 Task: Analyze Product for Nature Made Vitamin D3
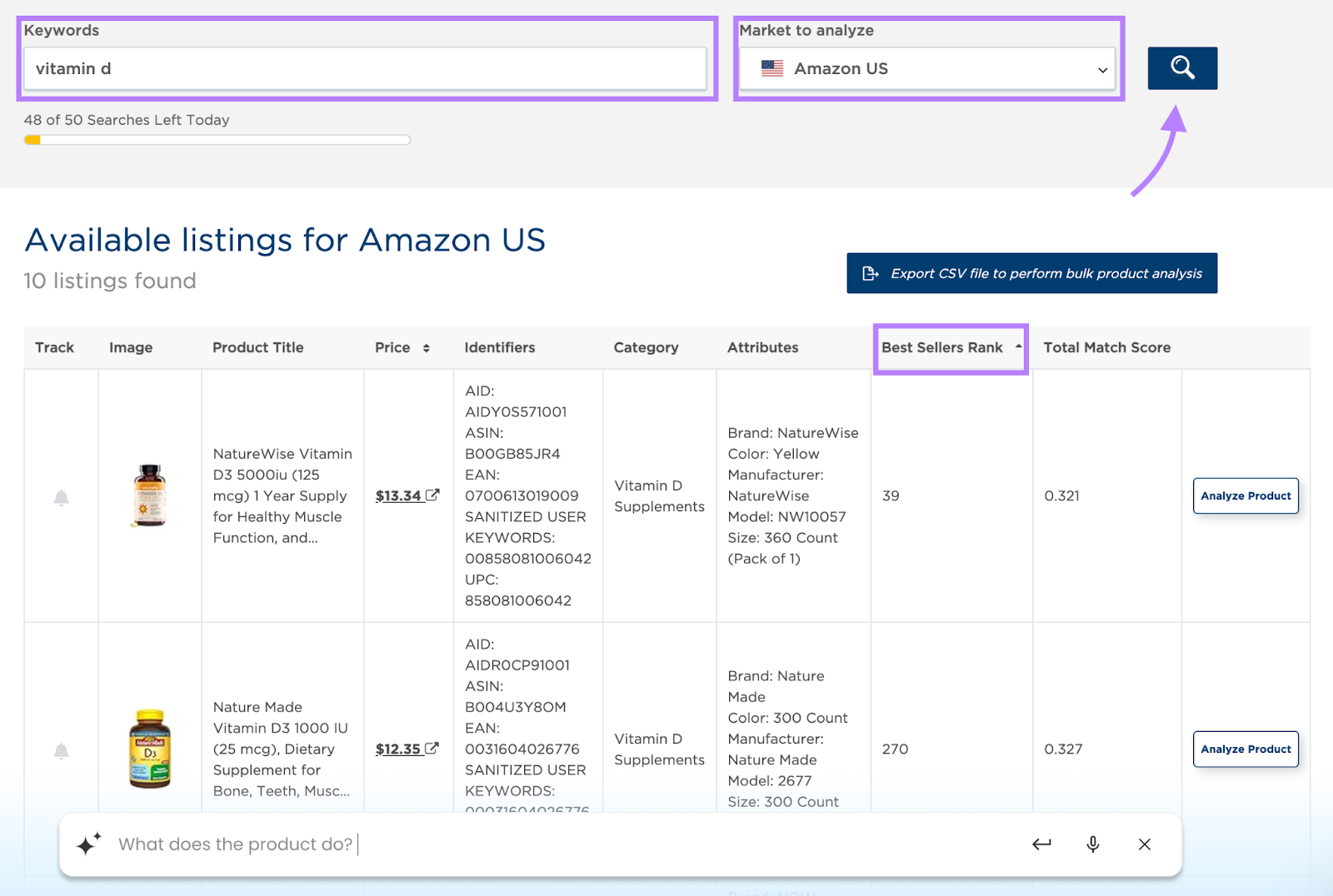1245,749
